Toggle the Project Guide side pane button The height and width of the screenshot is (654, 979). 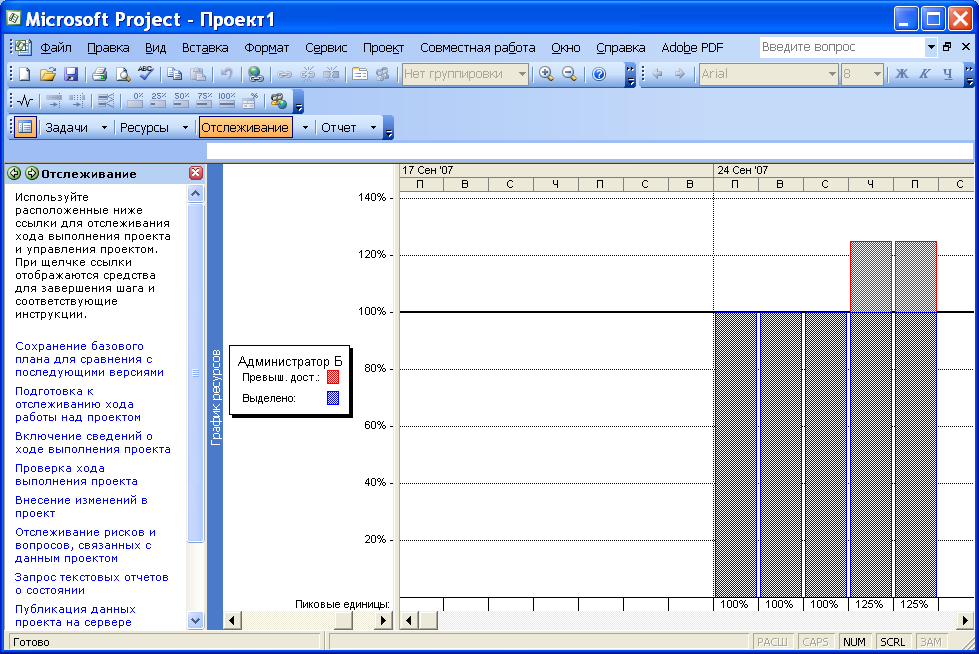[25, 127]
